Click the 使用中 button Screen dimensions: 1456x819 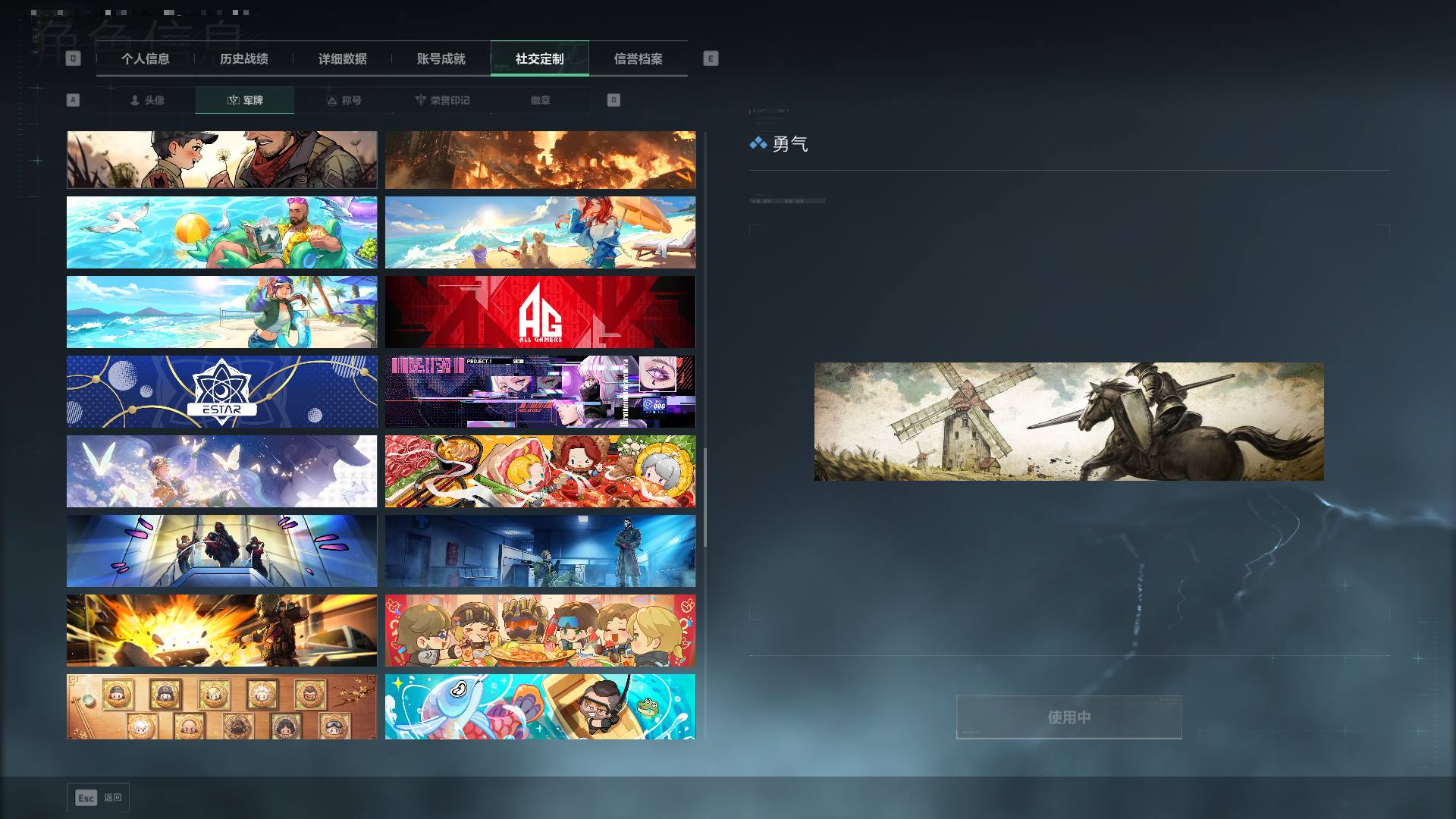point(1068,717)
